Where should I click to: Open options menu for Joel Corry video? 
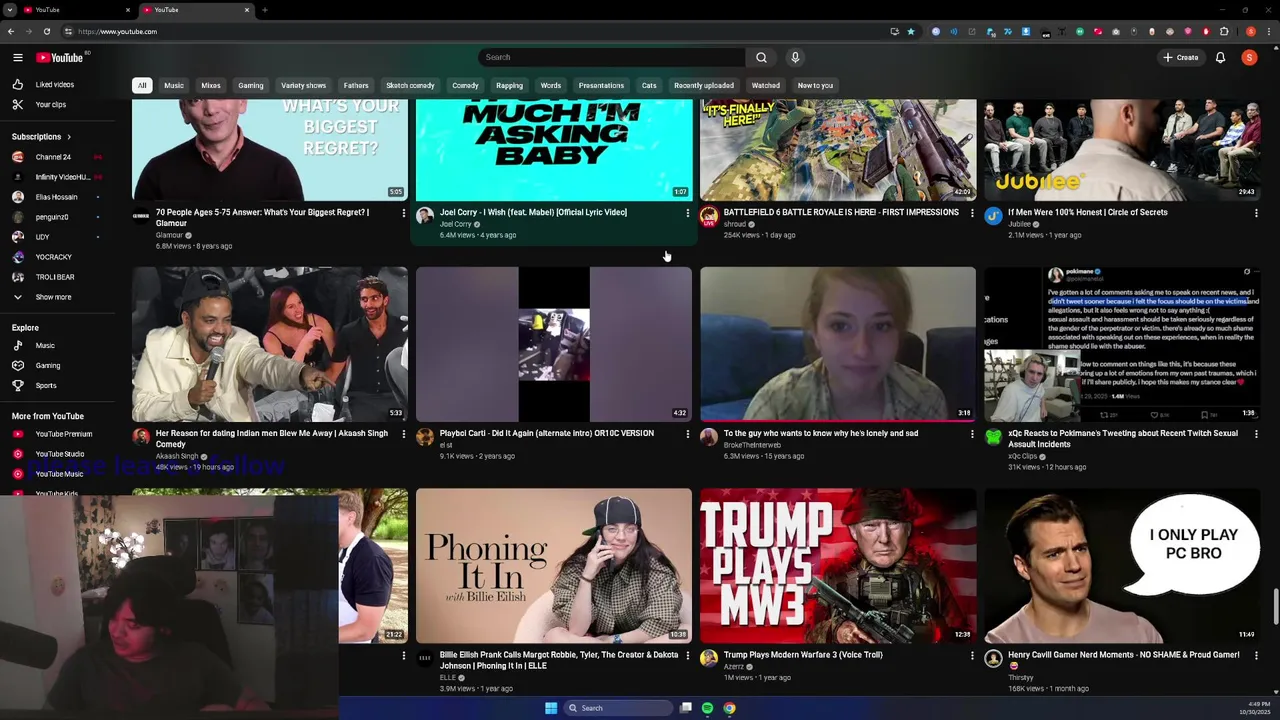pyautogui.click(x=688, y=213)
